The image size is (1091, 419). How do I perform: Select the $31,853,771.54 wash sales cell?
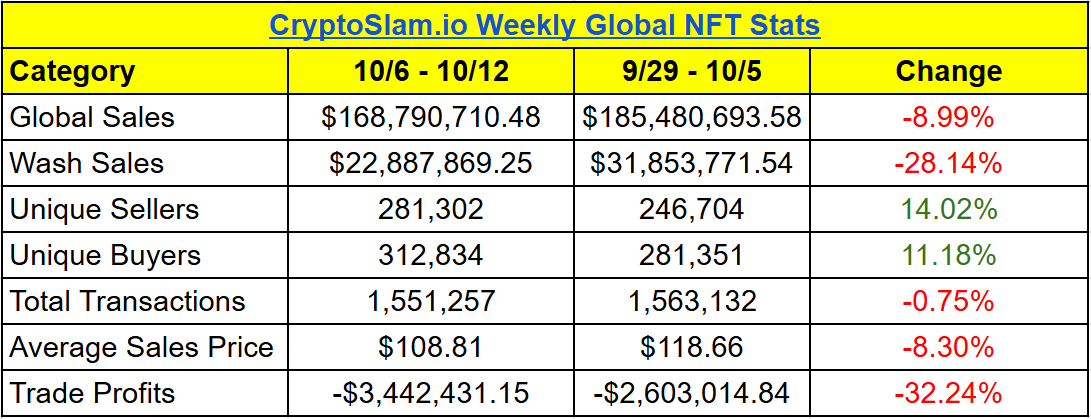692,163
